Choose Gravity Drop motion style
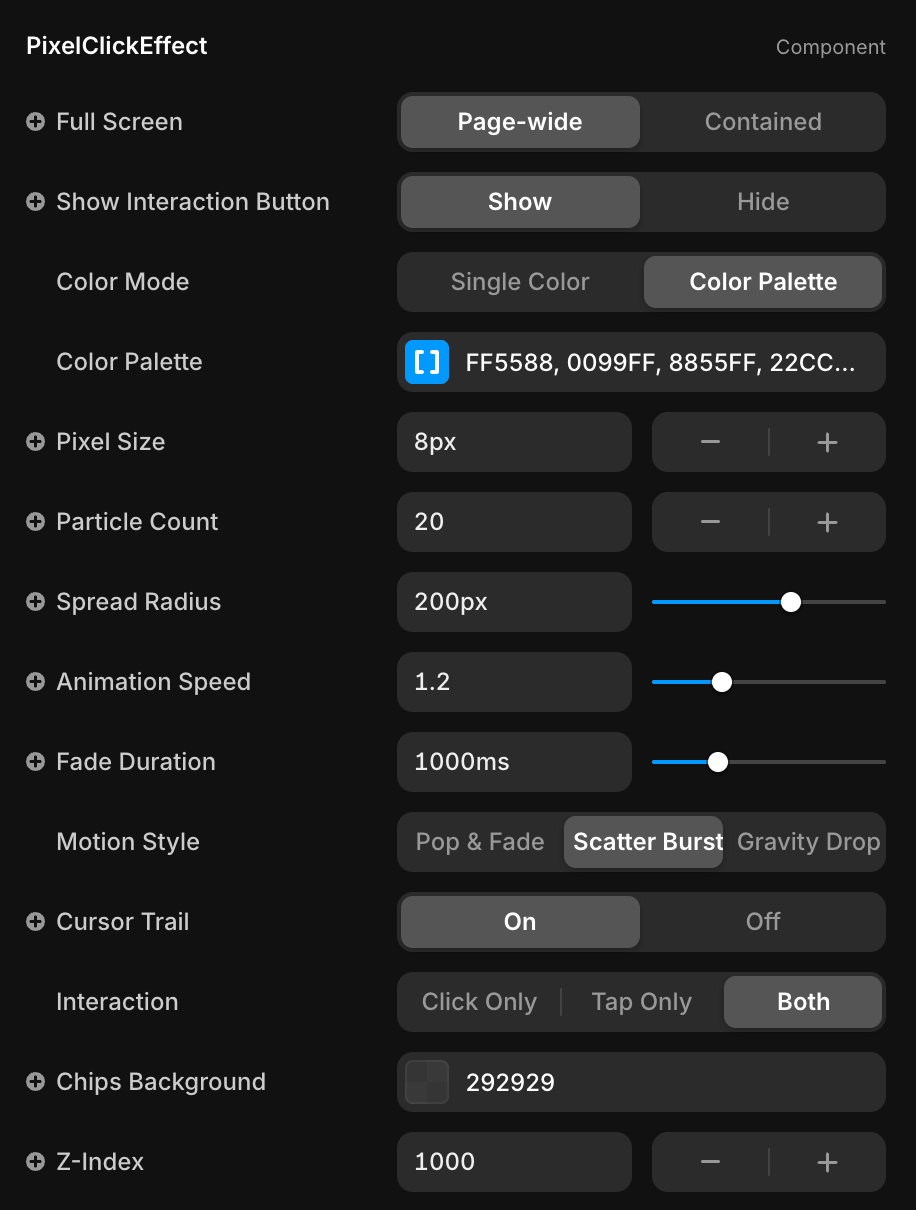Viewport: 916px width, 1210px height. pyautogui.click(x=807, y=842)
